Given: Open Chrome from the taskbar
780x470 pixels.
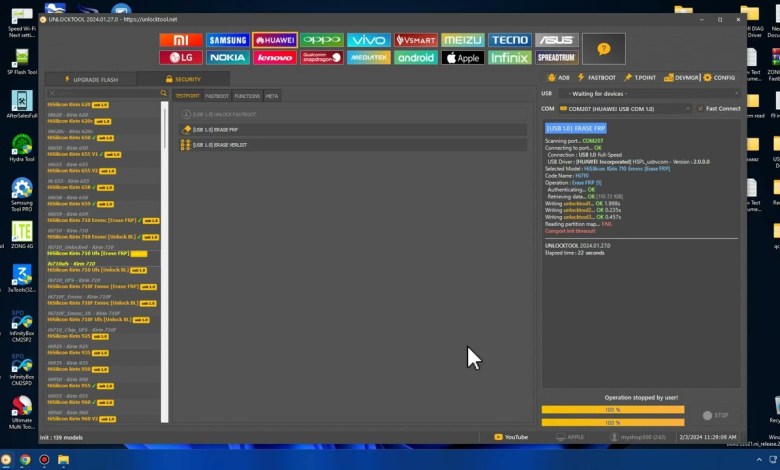Looking at the screenshot, I should pyautogui.click(x=25, y=460).
